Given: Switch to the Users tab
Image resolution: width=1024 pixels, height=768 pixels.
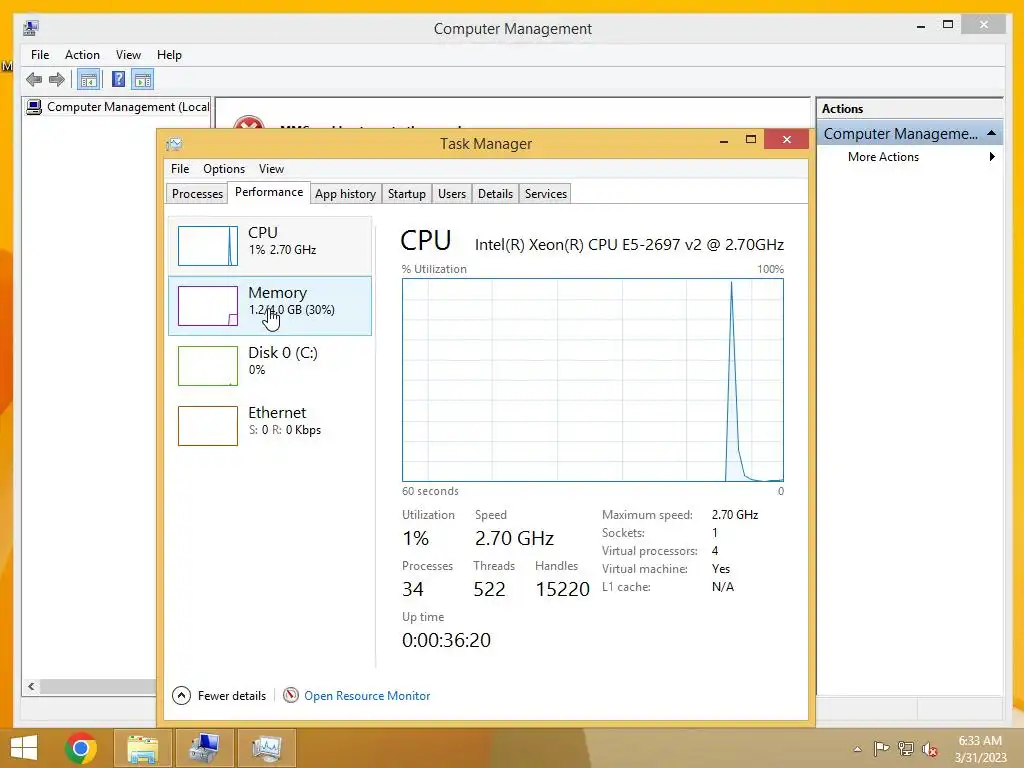Looking at the screenshot, I should click(x=452, y=194).
